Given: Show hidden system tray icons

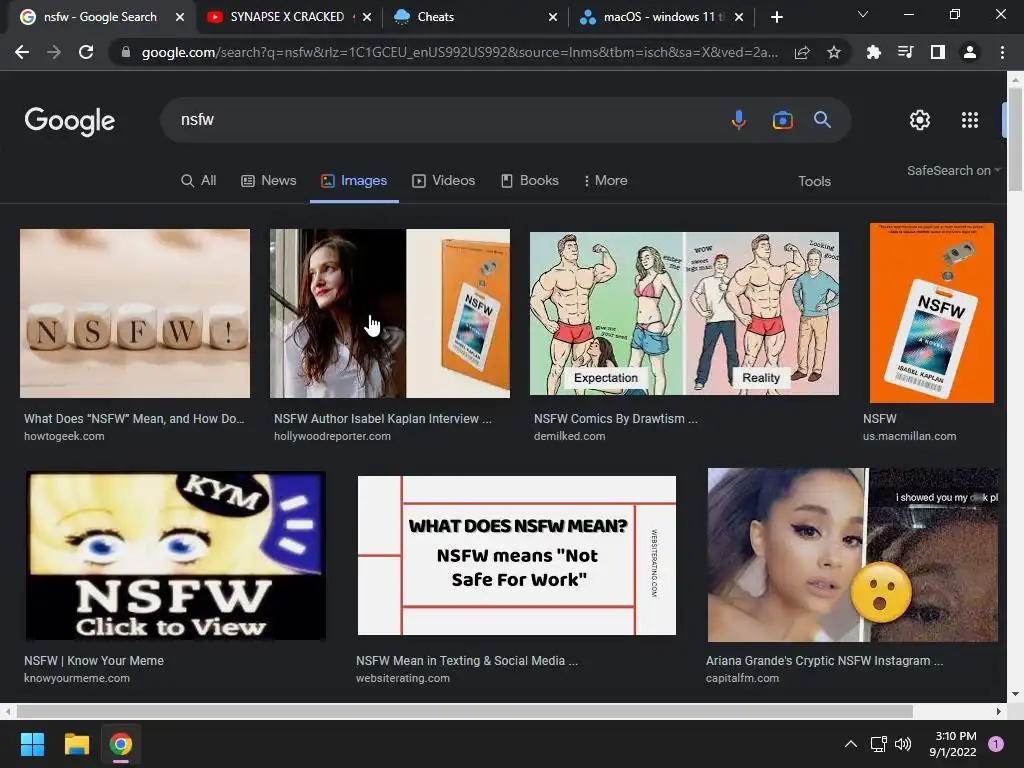Looking at the screenshot, I should tap(850, 744).
